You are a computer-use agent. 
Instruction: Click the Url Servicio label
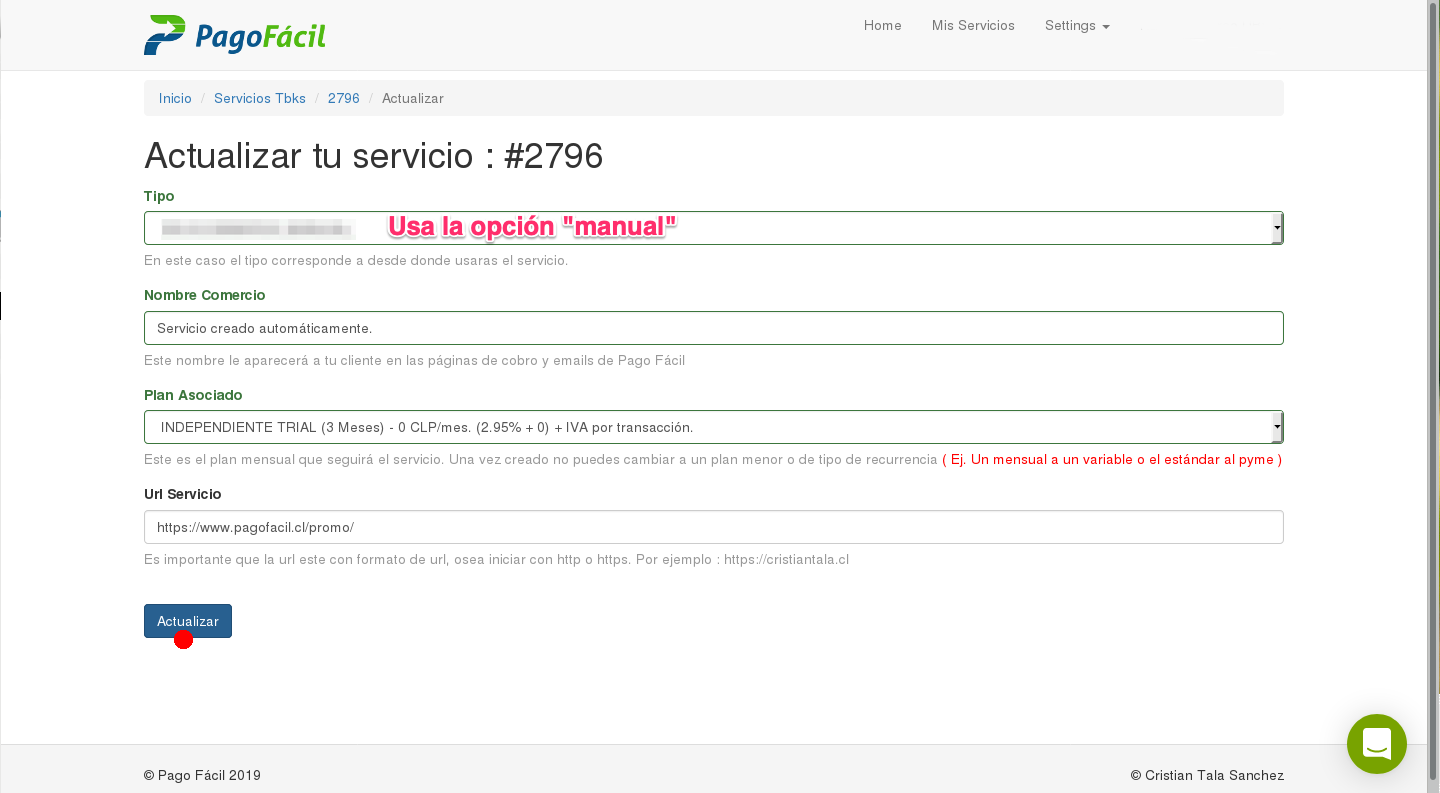tap(183, 494)
